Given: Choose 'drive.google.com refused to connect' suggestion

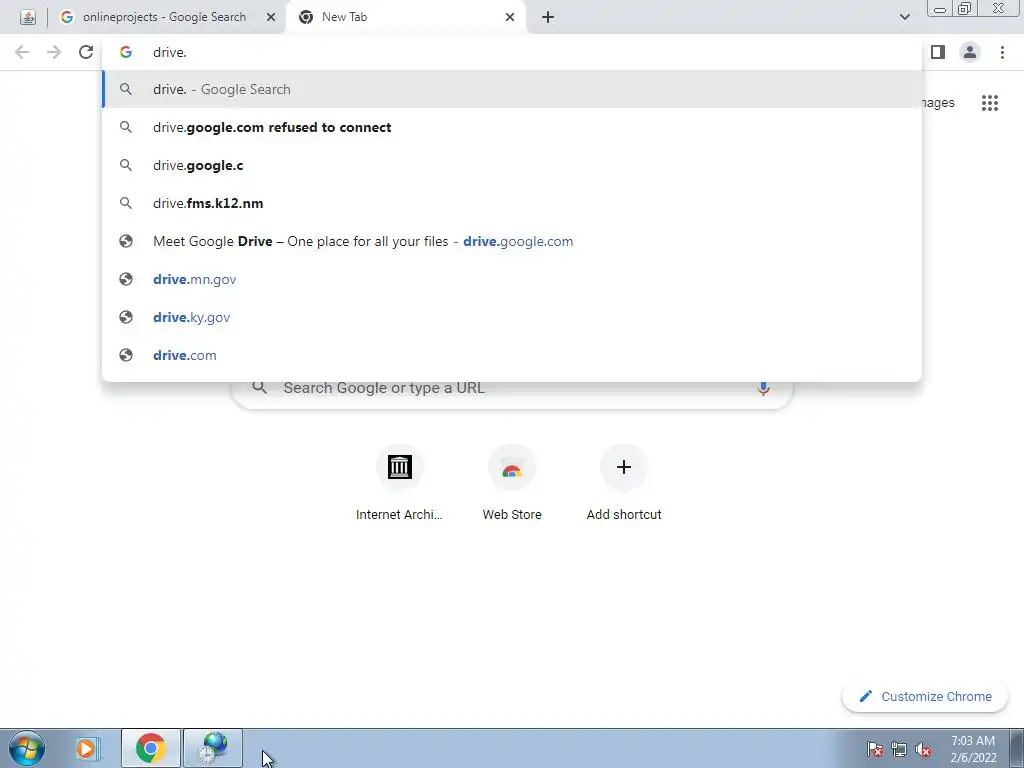Looking at the screenshot, I should [512, 127].
